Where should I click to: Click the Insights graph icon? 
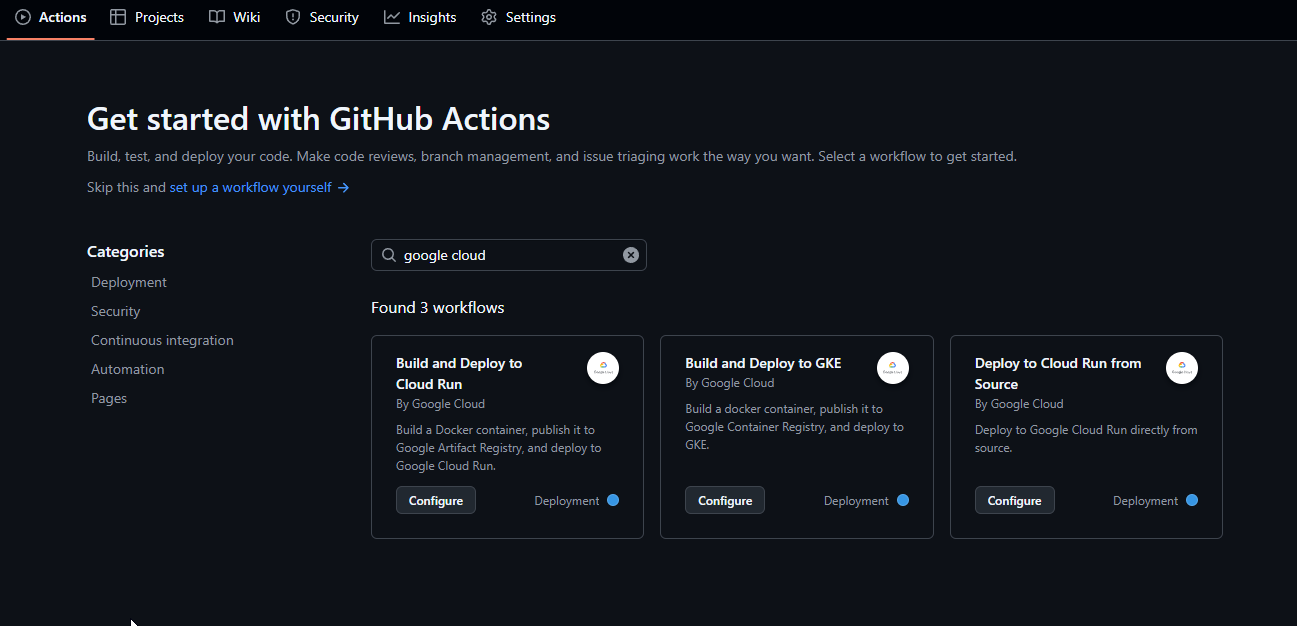392,17
